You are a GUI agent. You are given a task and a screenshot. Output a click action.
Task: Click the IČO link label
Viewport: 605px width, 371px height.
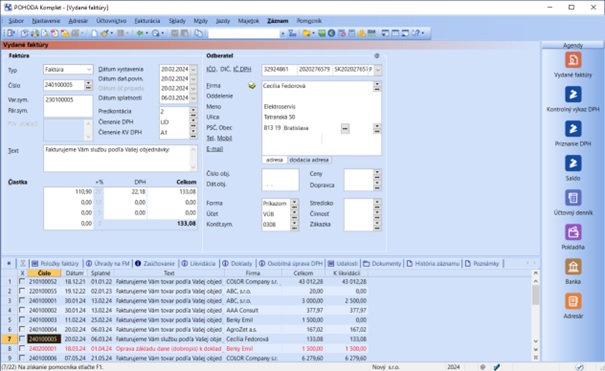pos(211,69)
